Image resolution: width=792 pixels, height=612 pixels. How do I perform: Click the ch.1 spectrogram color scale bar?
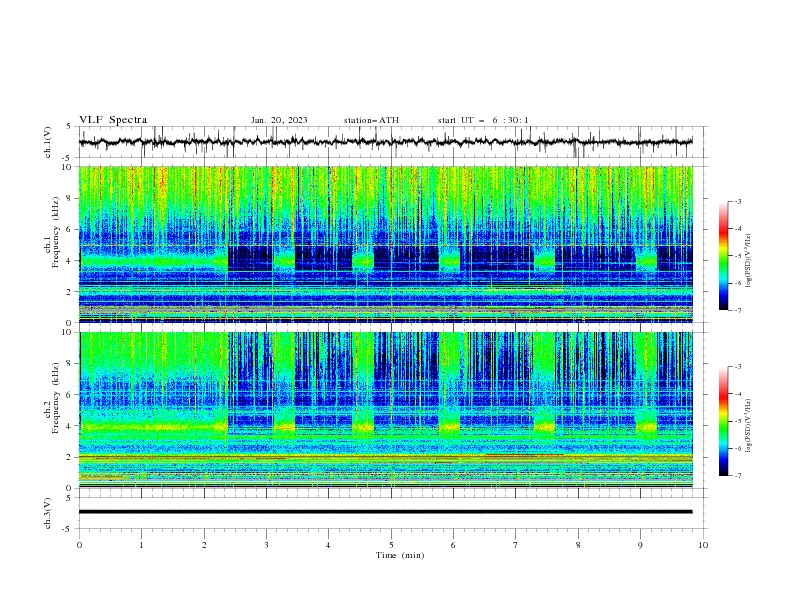pos(723,256)
